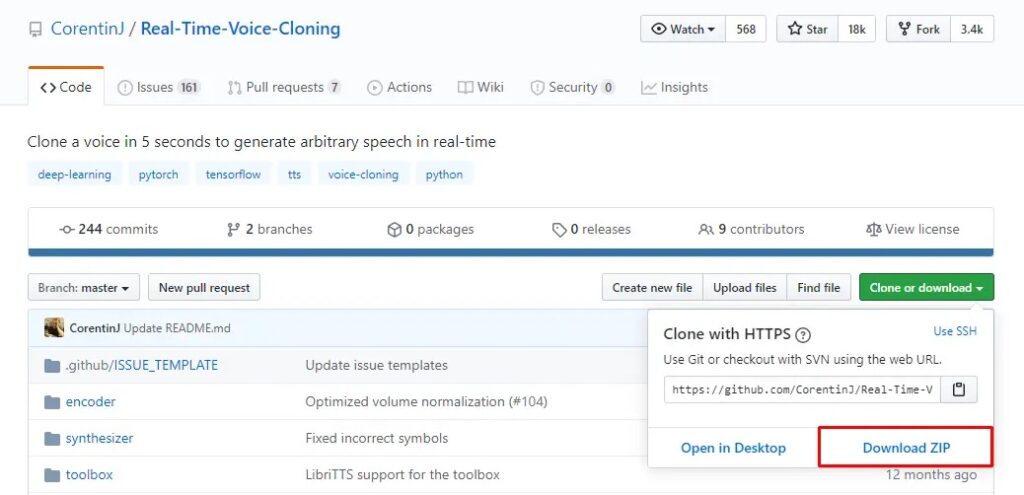Click the deep-learning topic tag
Image resolution: width=1024 pixels, height=495 pixels.
click(x=74, y=174)
